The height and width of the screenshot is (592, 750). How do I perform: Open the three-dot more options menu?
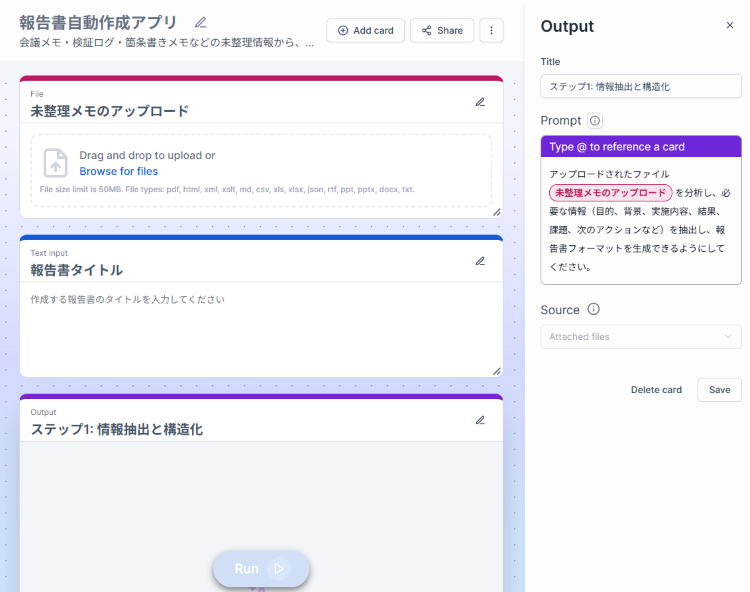click(x=491, y=31)
